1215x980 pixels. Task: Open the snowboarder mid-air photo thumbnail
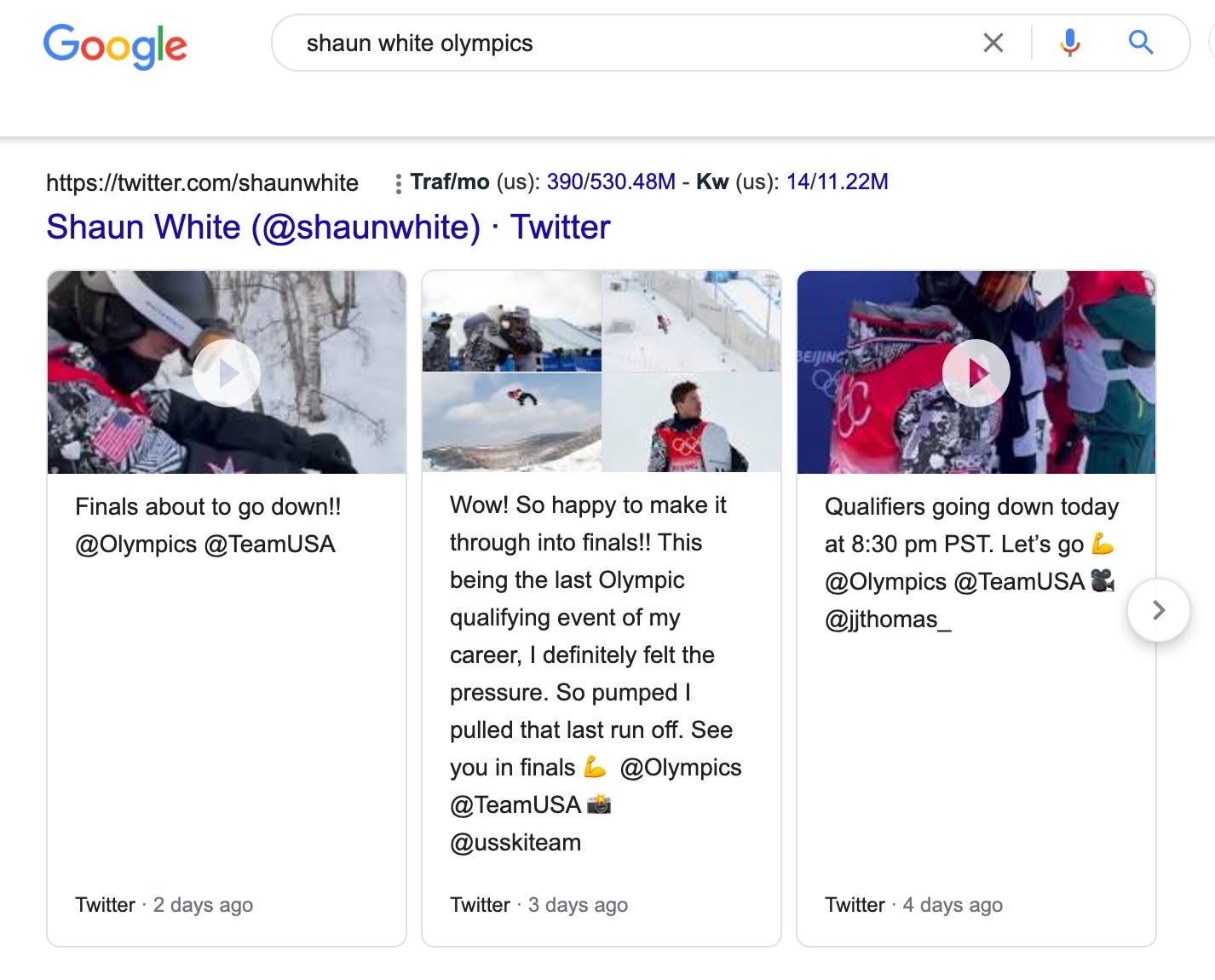(510, 422)
